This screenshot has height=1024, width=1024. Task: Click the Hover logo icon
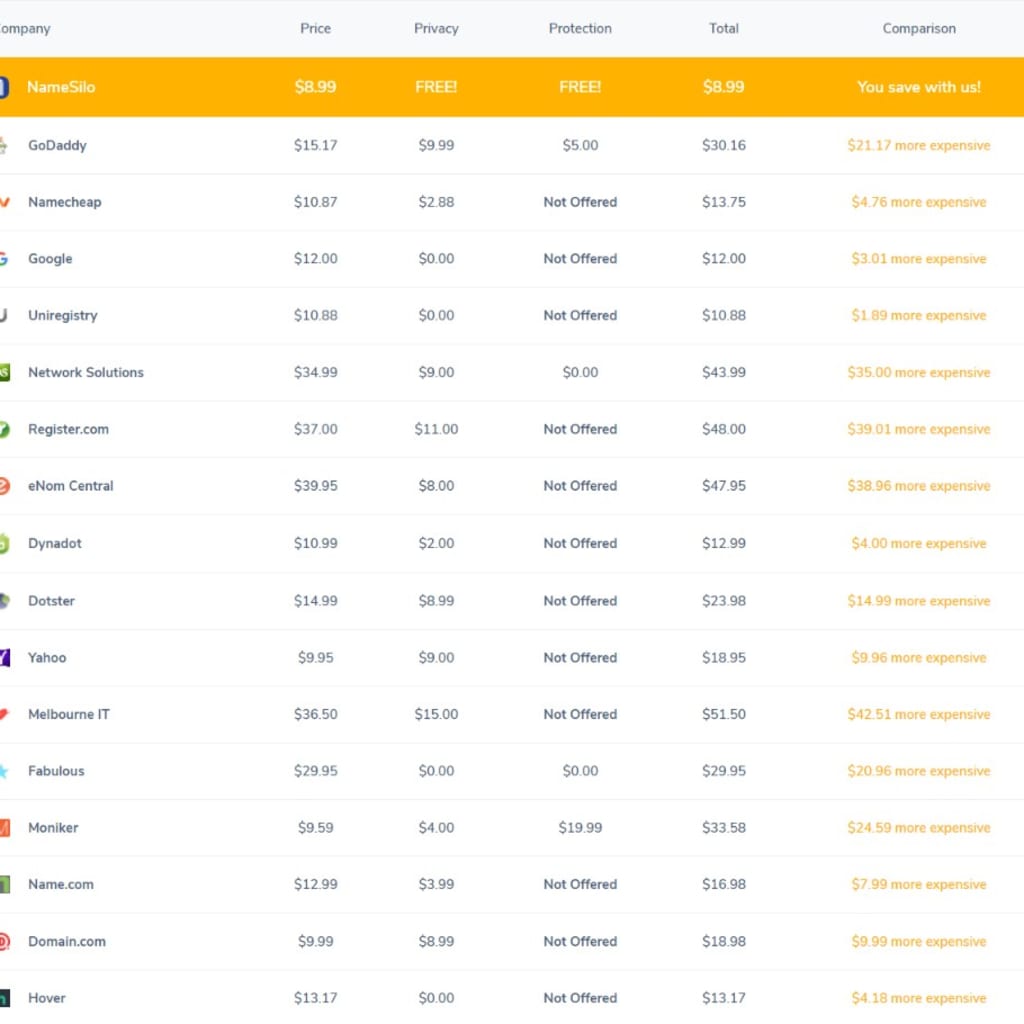[x=5, y=998]
